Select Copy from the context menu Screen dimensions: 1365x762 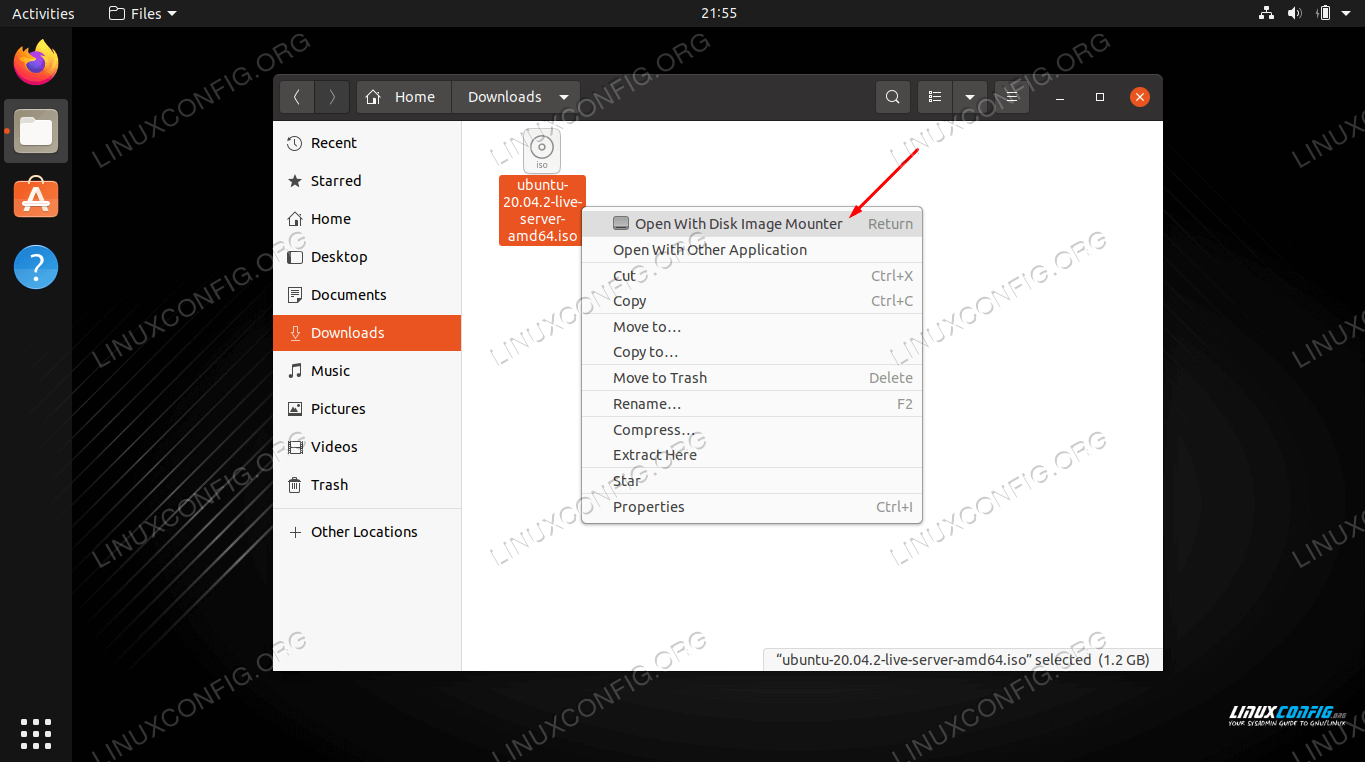pos(752,301)
